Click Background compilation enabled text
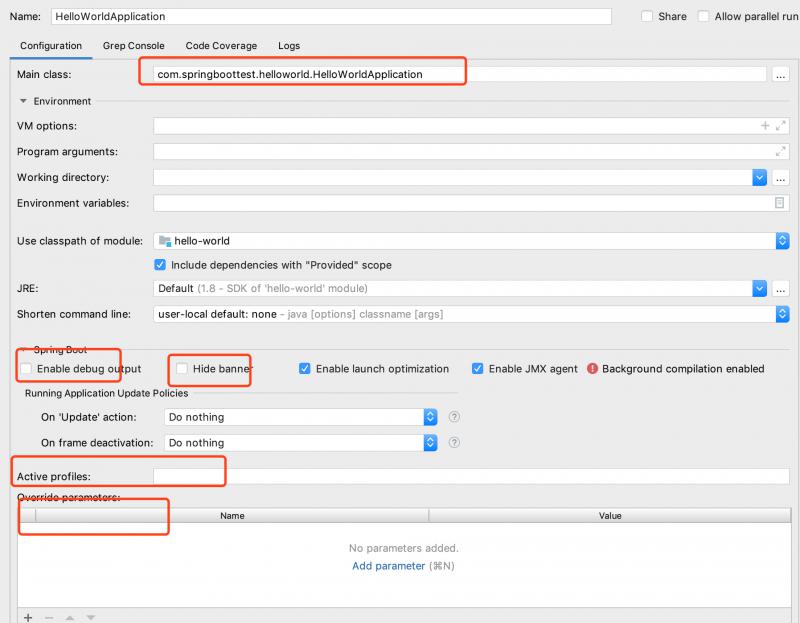 [x=683, y=368]
